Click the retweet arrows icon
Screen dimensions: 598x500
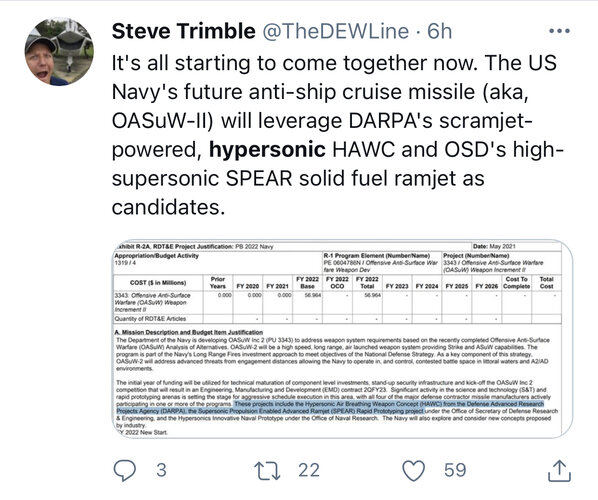pos(267,470)
